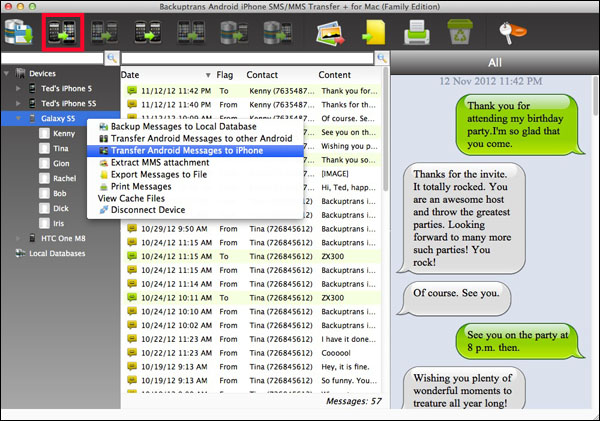Select the '[IMAGE]' content row
This screenshot has width=600, height=421.
252,173
